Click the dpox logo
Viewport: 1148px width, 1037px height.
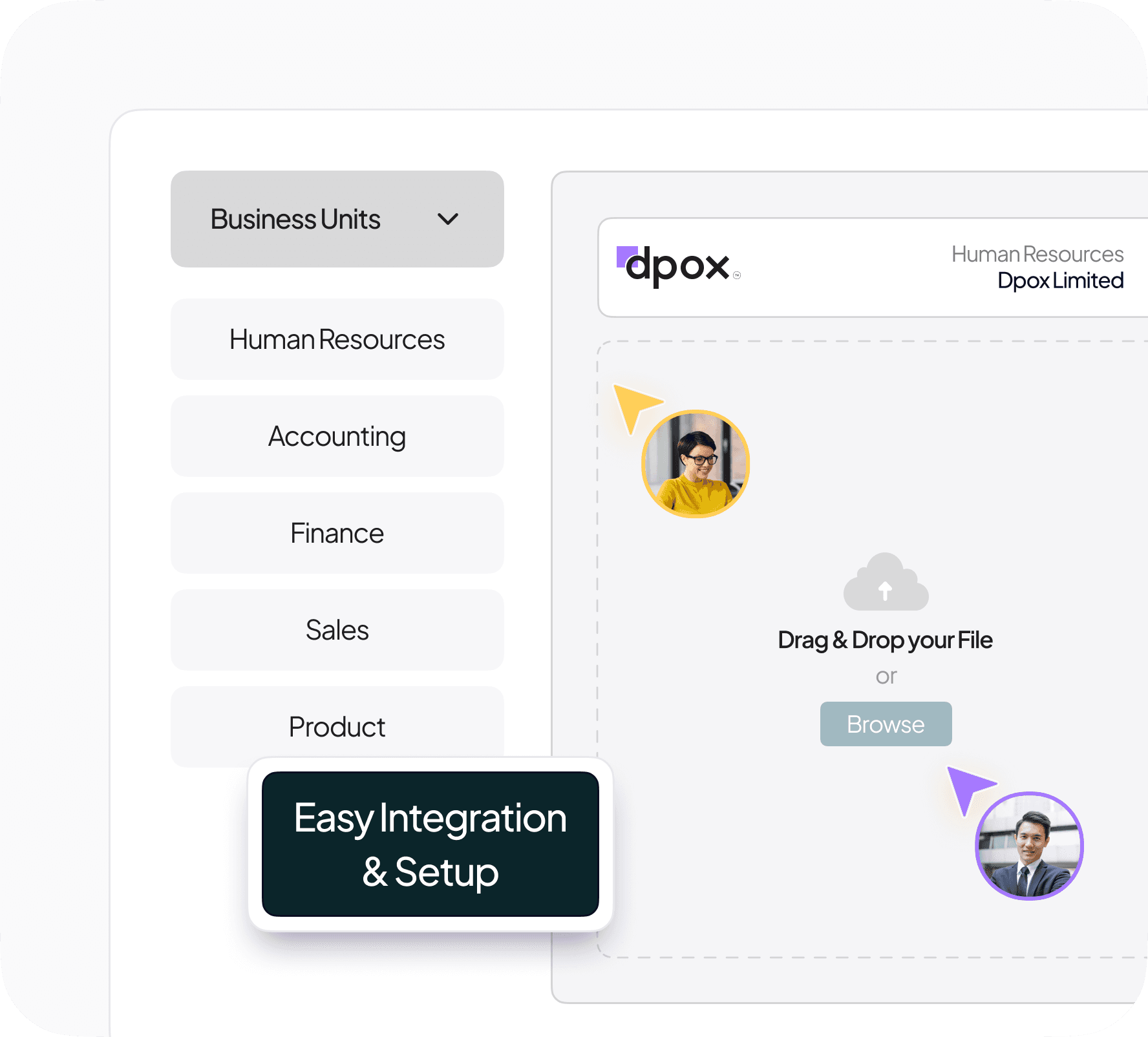point(678,266)
